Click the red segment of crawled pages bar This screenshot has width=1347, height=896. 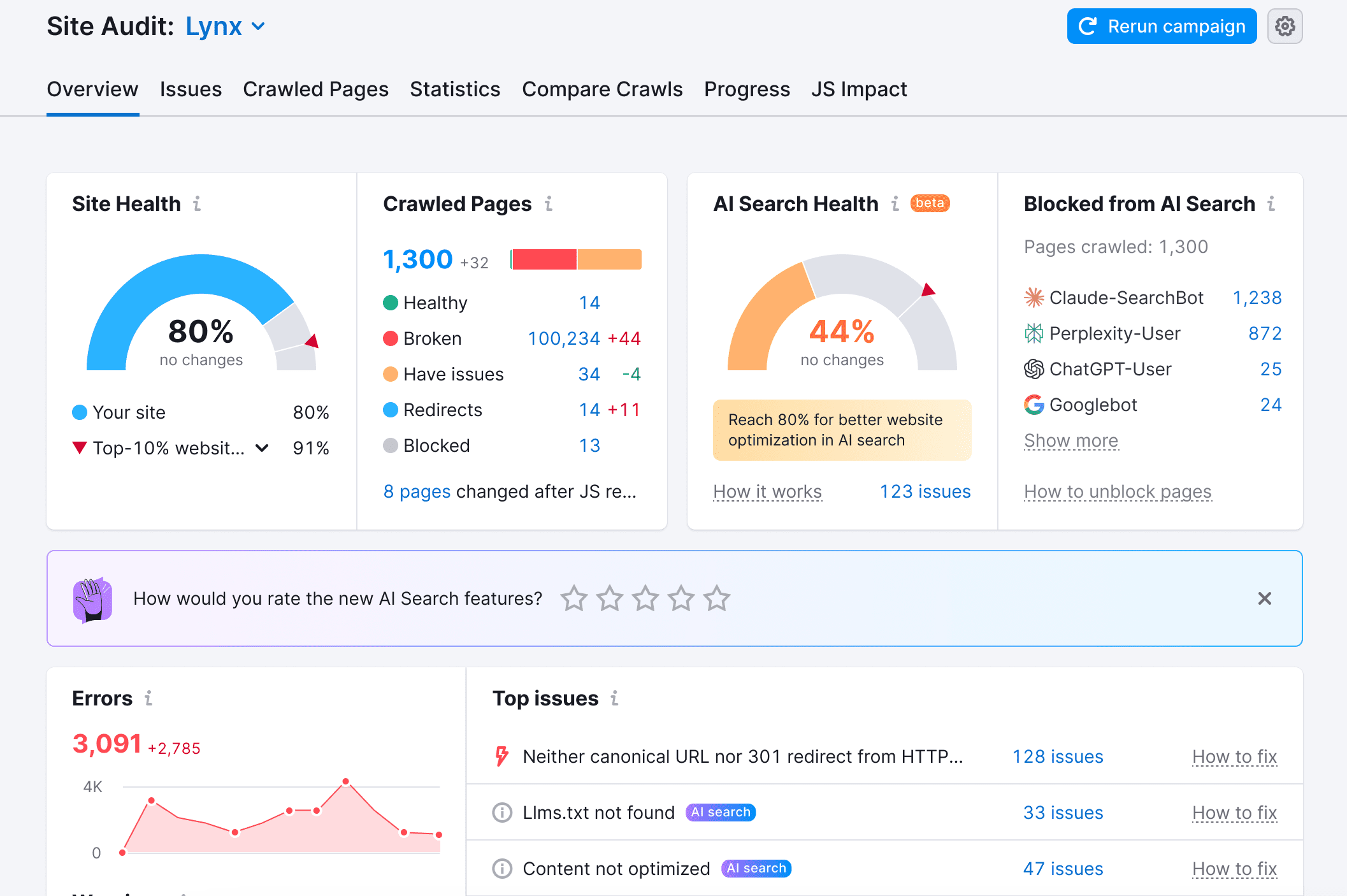pyautogui.click(x=544, y=259)
